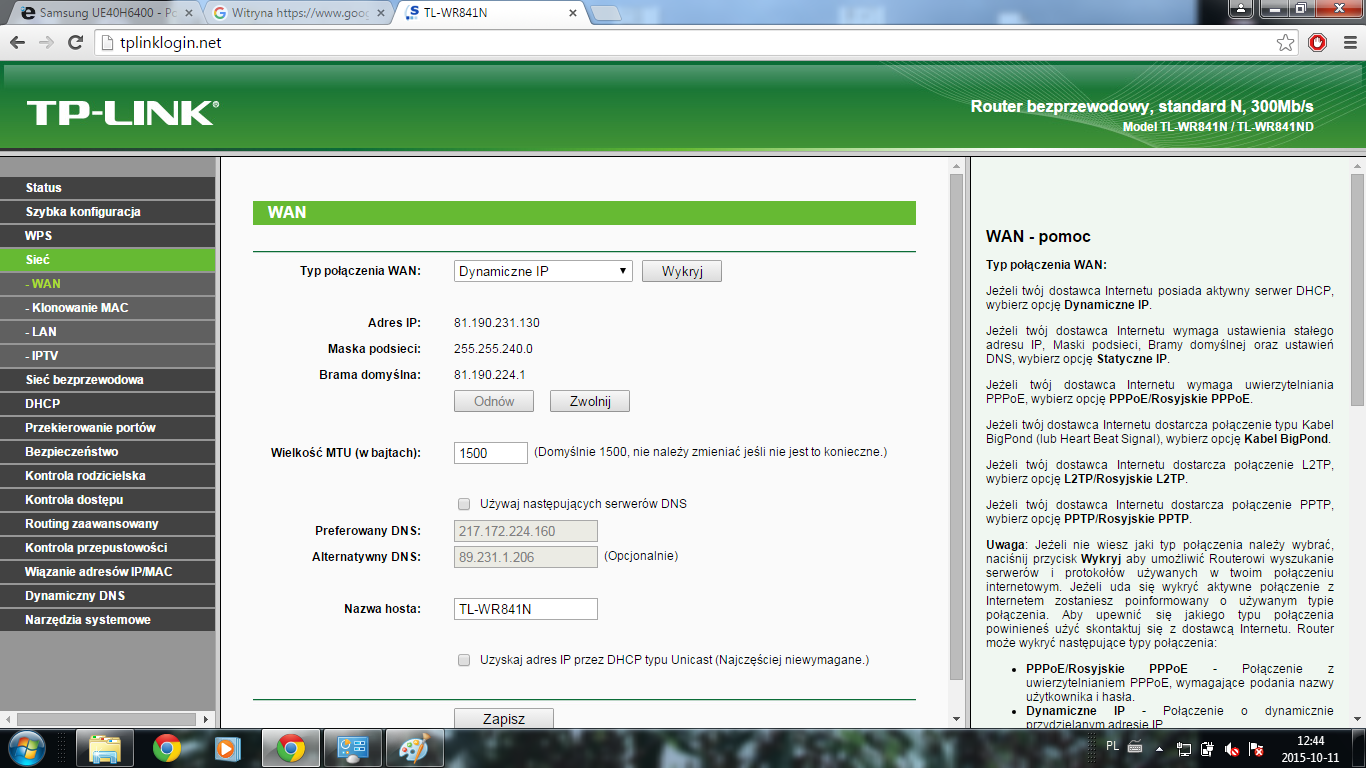This screenshot has height=768, width=1366.
Task: Open the red stop-sign extension icon
Action: pyautogui.click(x=1318, y=43)
